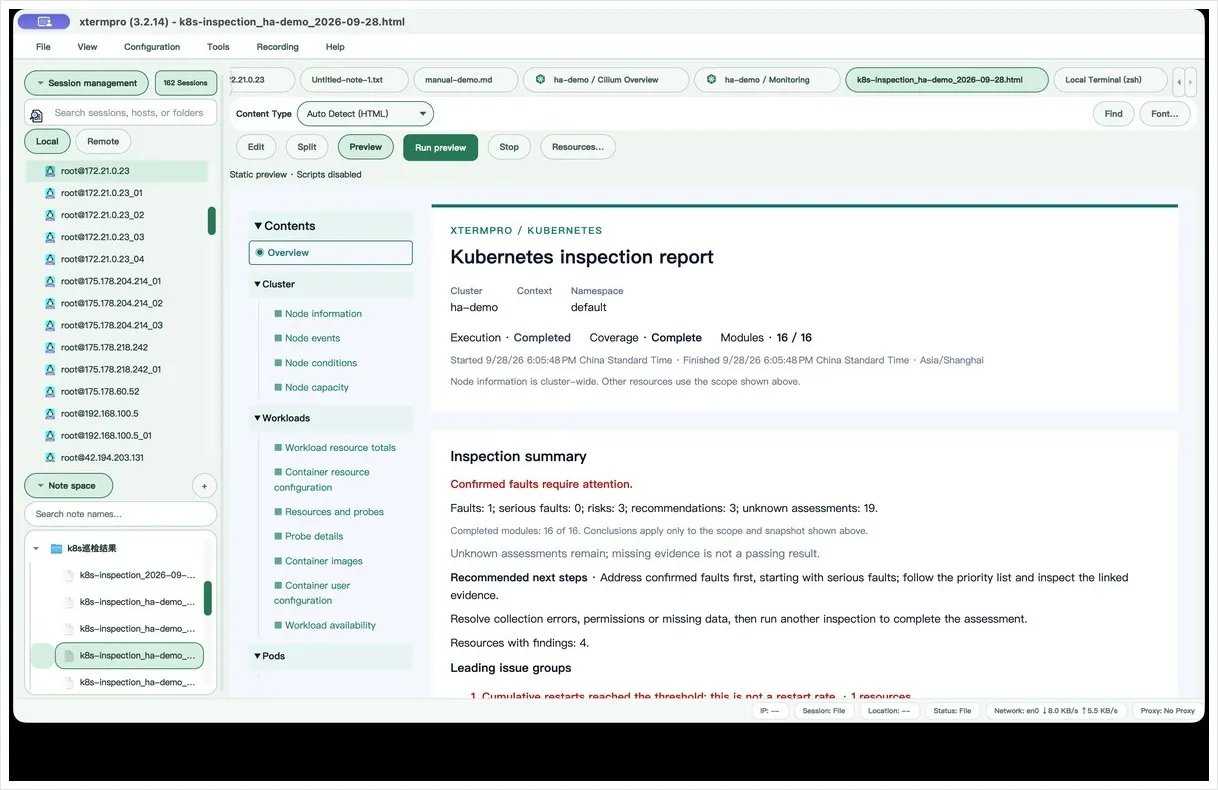Collapse the k8s巡检结果 folder
This screenshot has height=790, width=1218.
pos(37,548)
